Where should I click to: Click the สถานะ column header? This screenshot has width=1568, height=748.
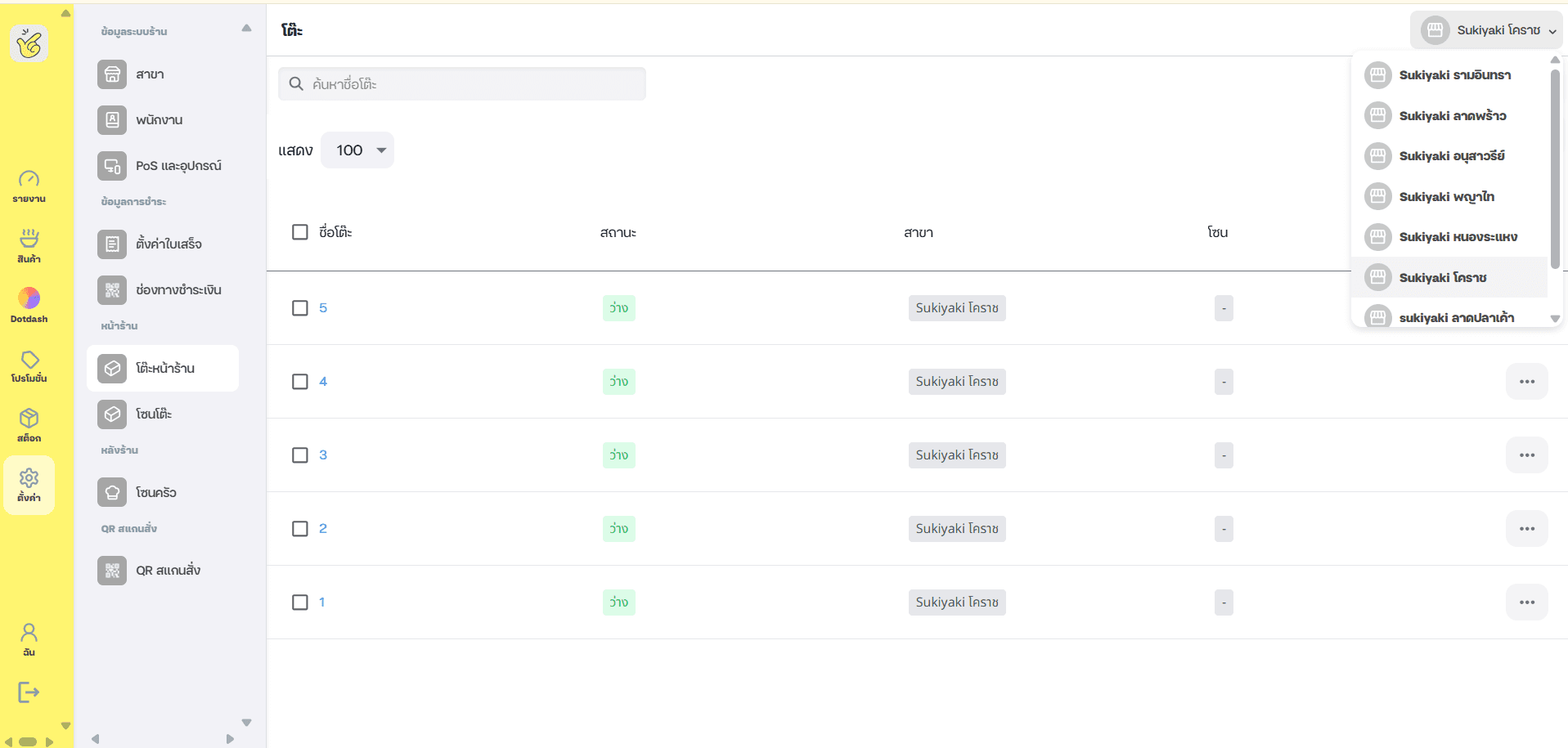click(618, 232)
